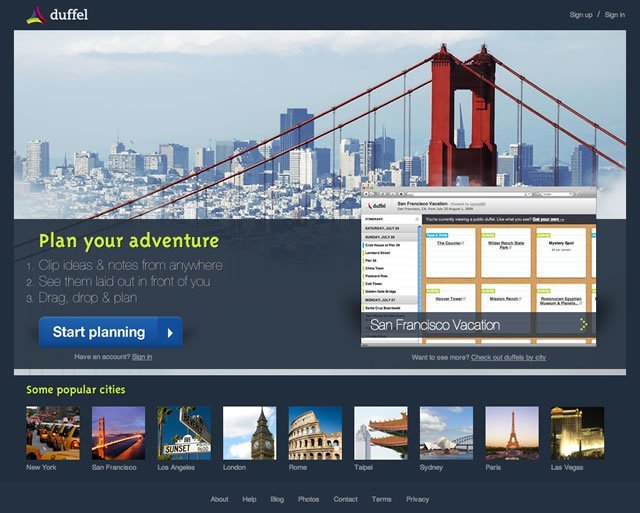Viewport: 640px width, 513px height.
Task: Click the duffel logo icon
Action: click(36, 14)
